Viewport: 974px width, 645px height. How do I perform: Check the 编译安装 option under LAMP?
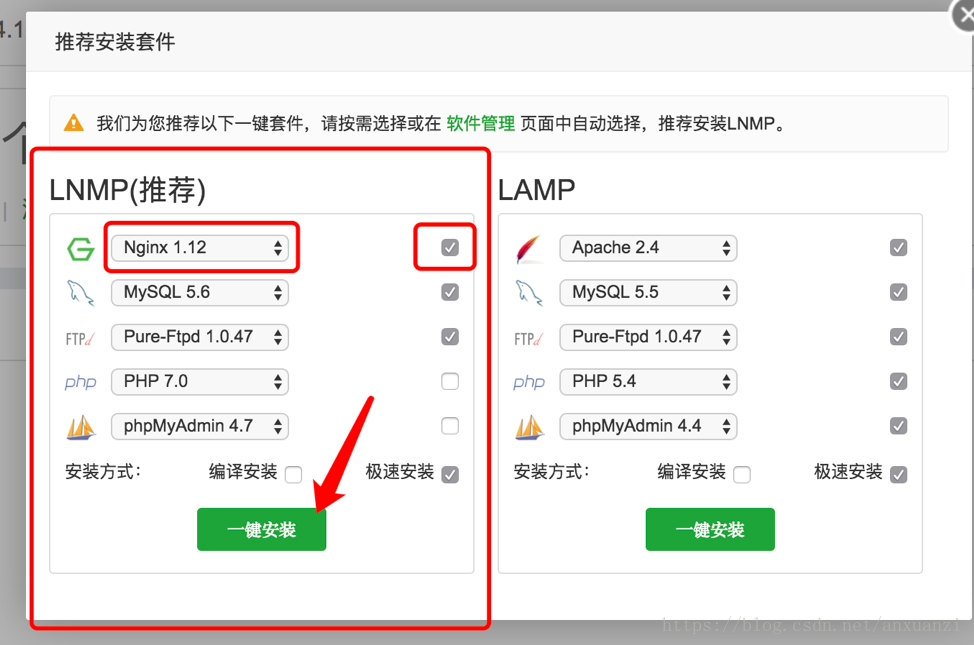click(x=741, y=472)
